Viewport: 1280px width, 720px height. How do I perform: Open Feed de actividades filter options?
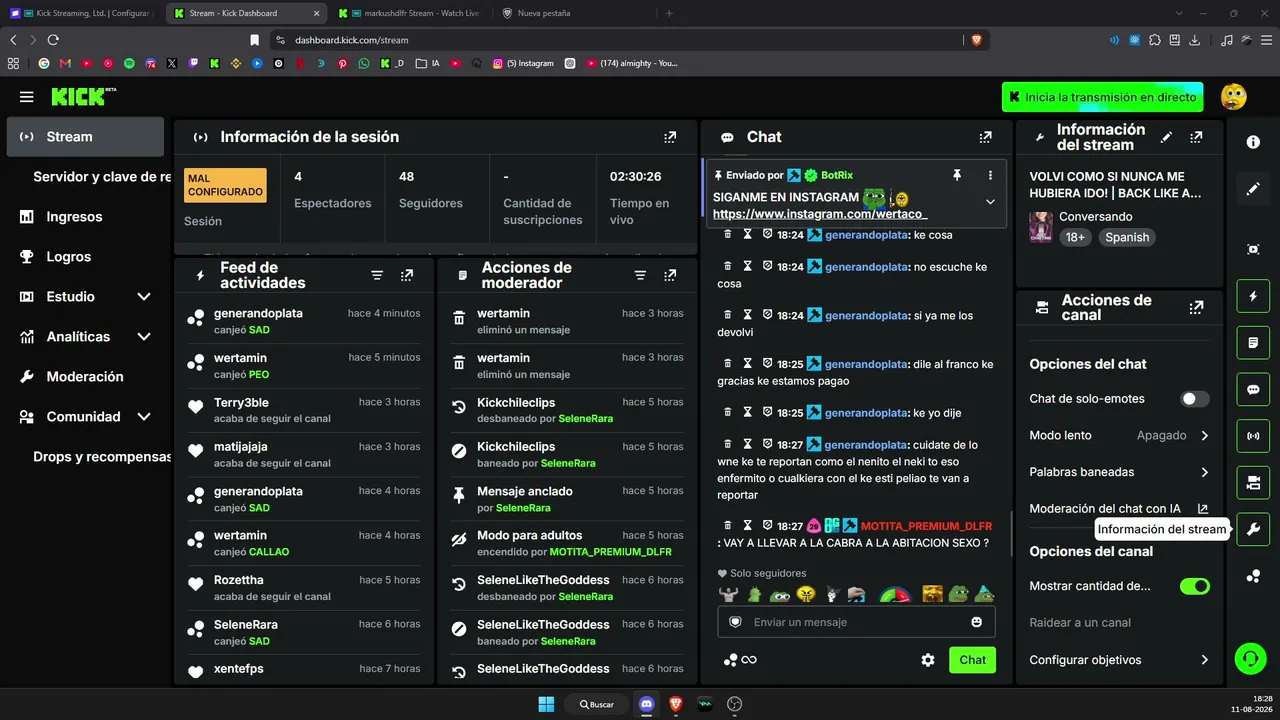coord(377,275)
